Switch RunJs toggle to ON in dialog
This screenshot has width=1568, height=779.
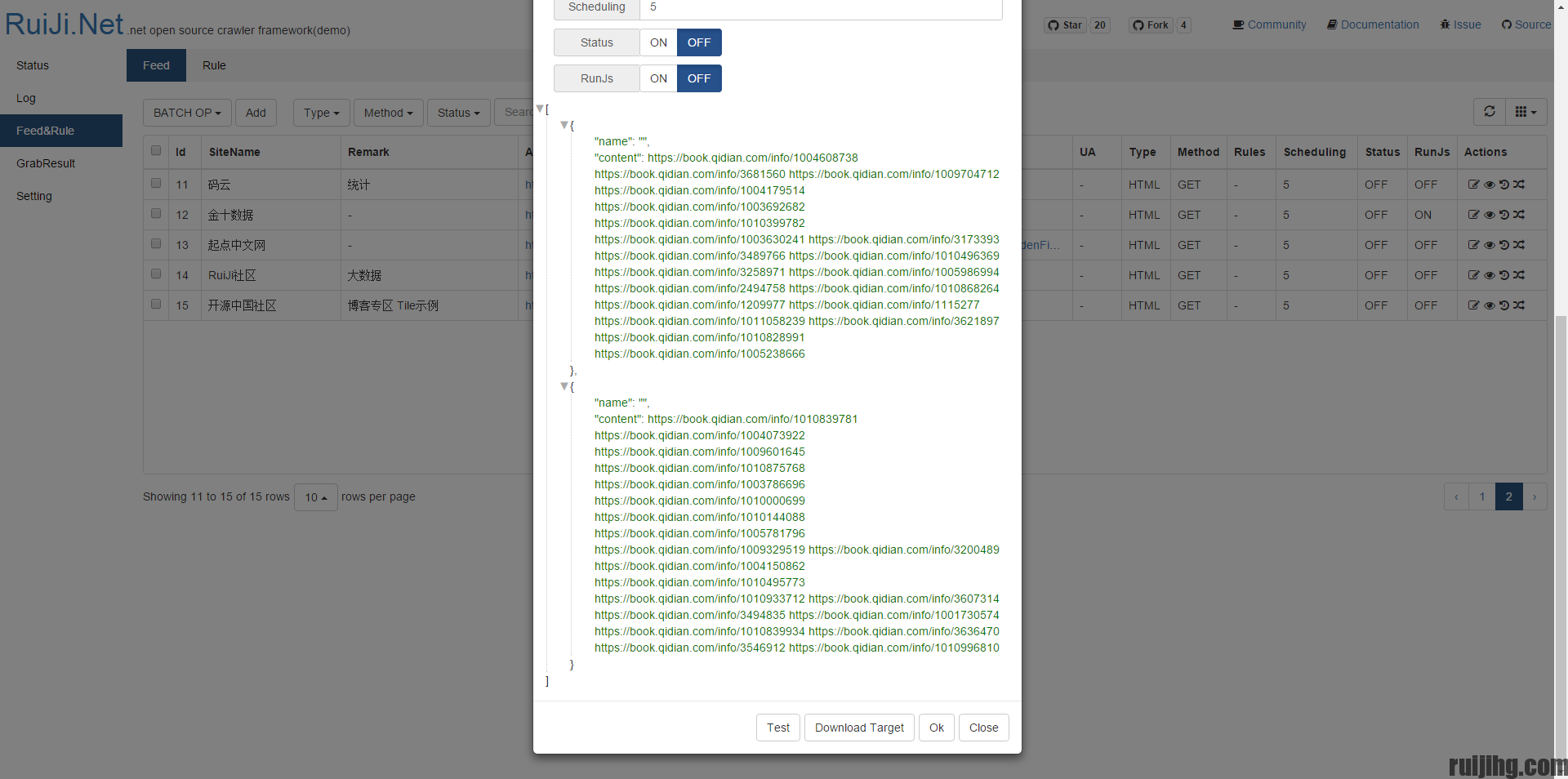(658, 78)
